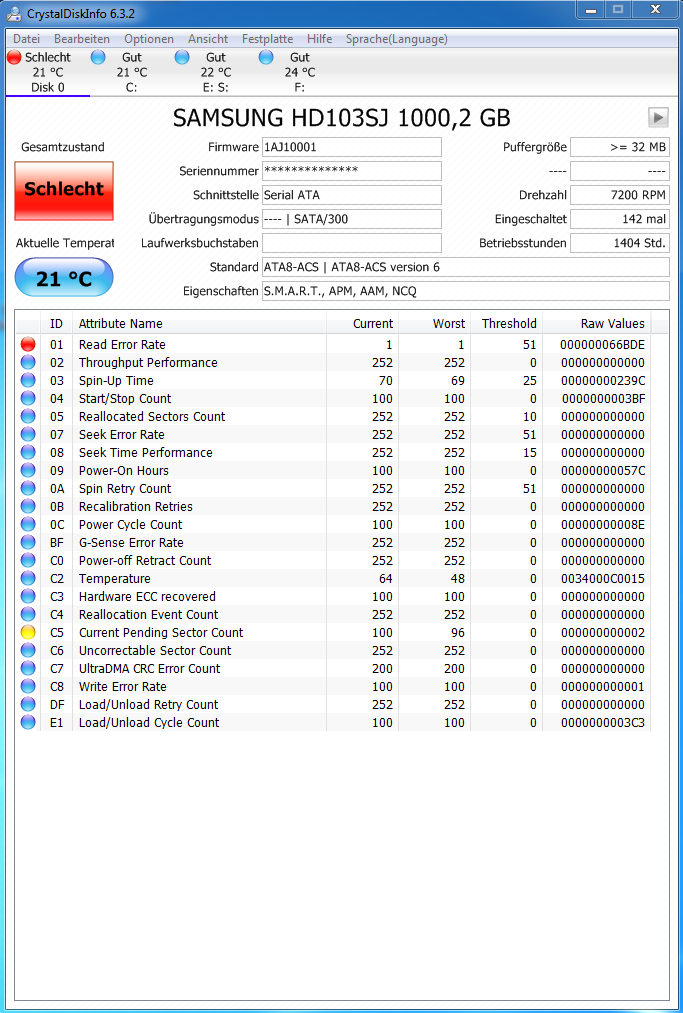The height and width of the screenshot is (1013, 683).
Task: Click the Attribute Name column header
Action: coord(199,323)
